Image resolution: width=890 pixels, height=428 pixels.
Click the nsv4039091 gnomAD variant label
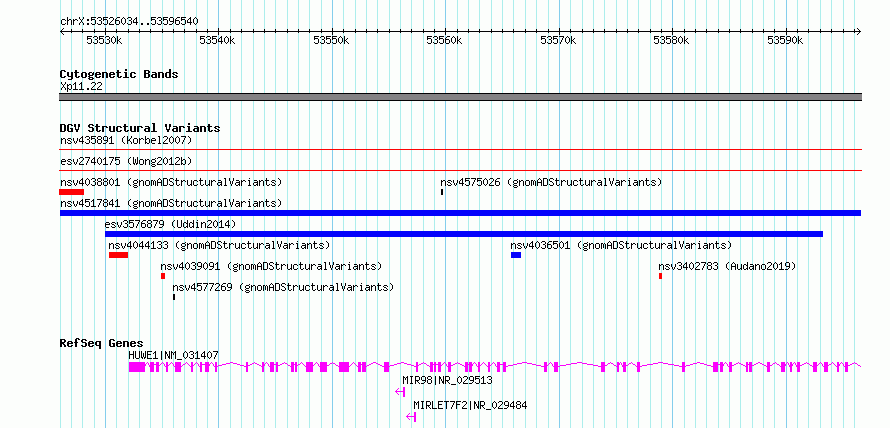coord(271,266)
